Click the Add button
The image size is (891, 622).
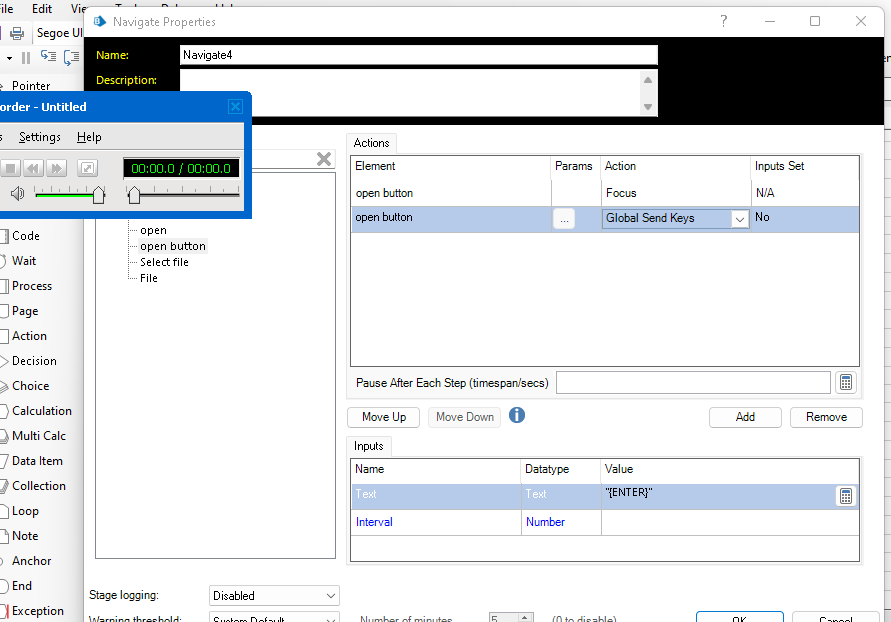pos(745,417)
